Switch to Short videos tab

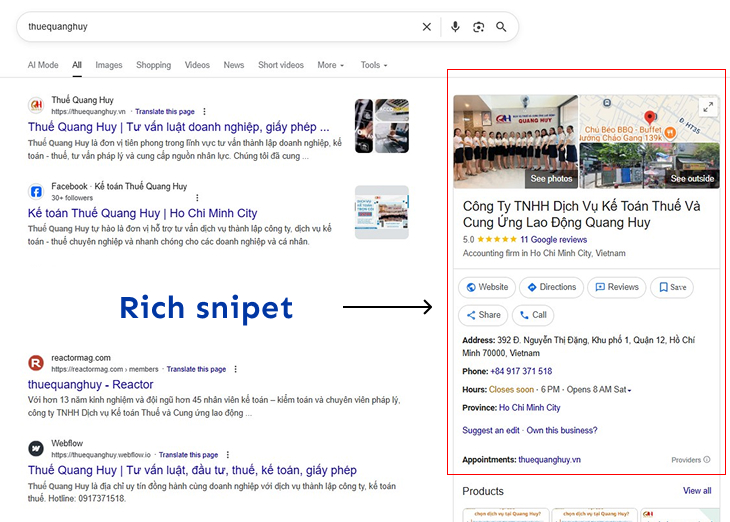tap(281, 65)
